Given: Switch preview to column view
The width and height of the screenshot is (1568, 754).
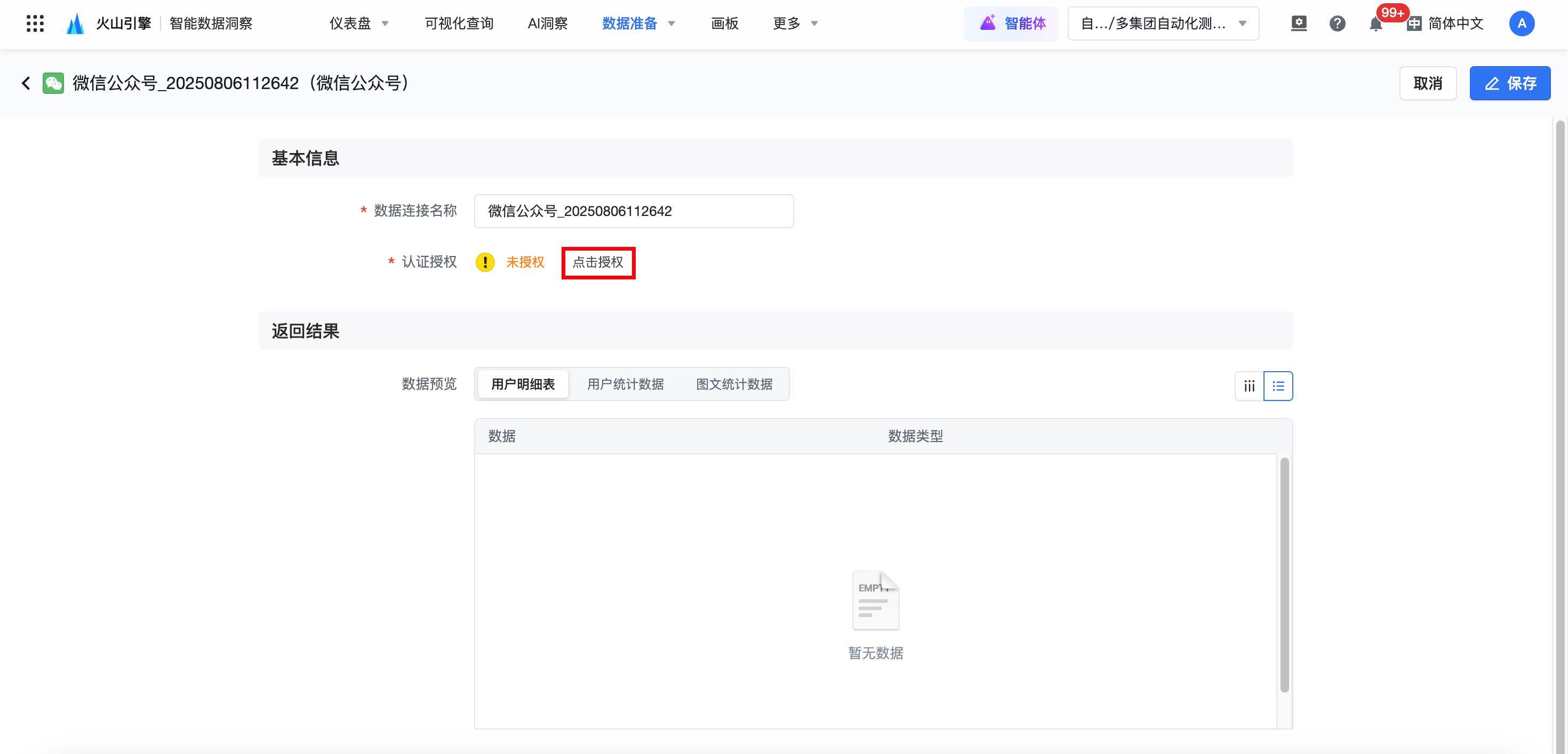Looking at the screenshot, I should 1249,386.
